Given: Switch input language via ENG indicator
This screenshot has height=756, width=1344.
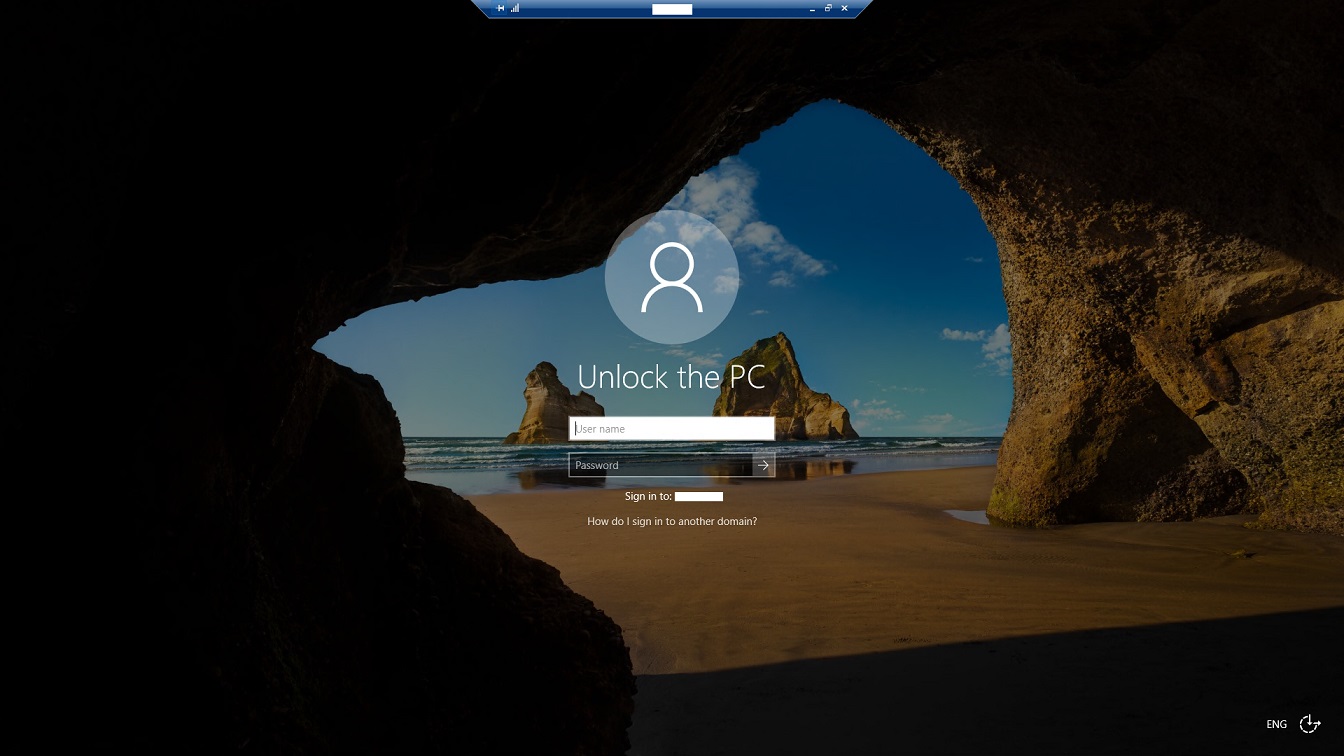Looking at the screenshot, I should tap(1276, 724).
